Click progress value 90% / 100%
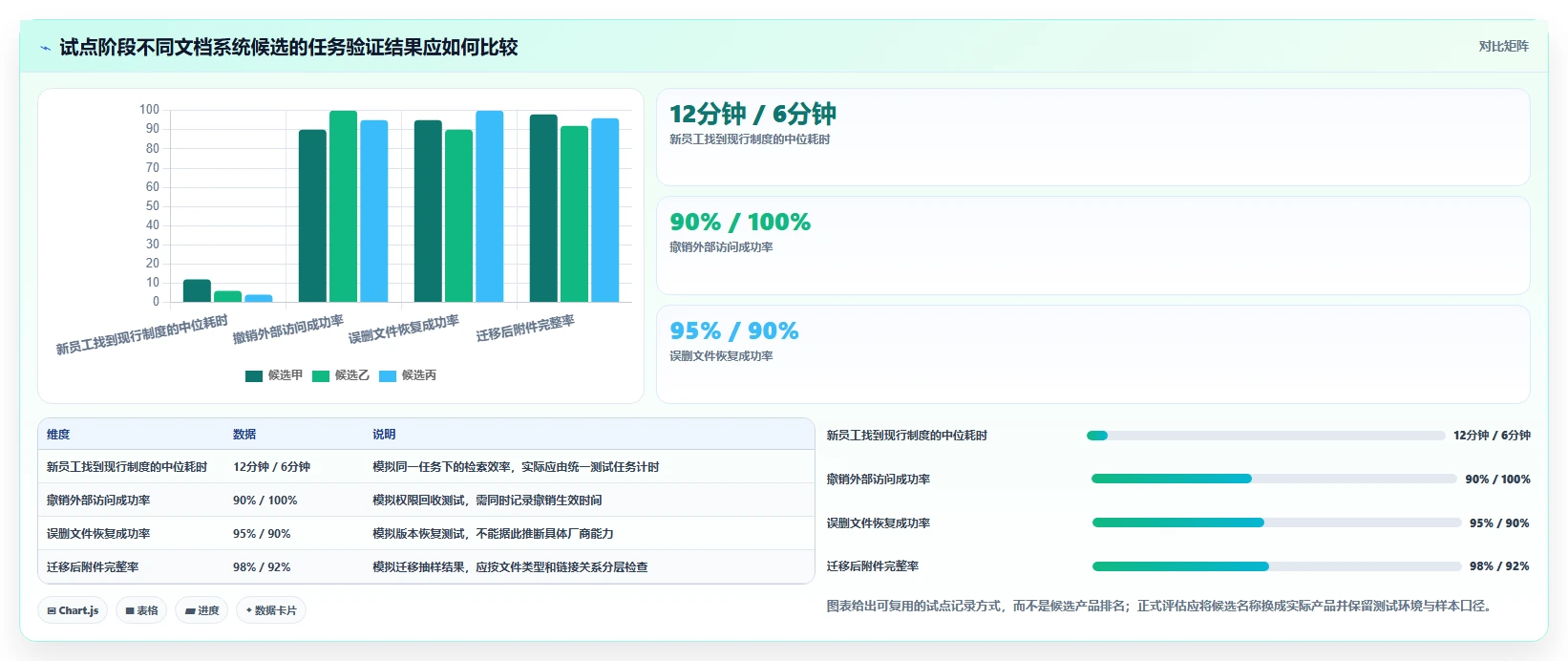This screenshot has width=1568, height=661. (x=1497, y=480)
